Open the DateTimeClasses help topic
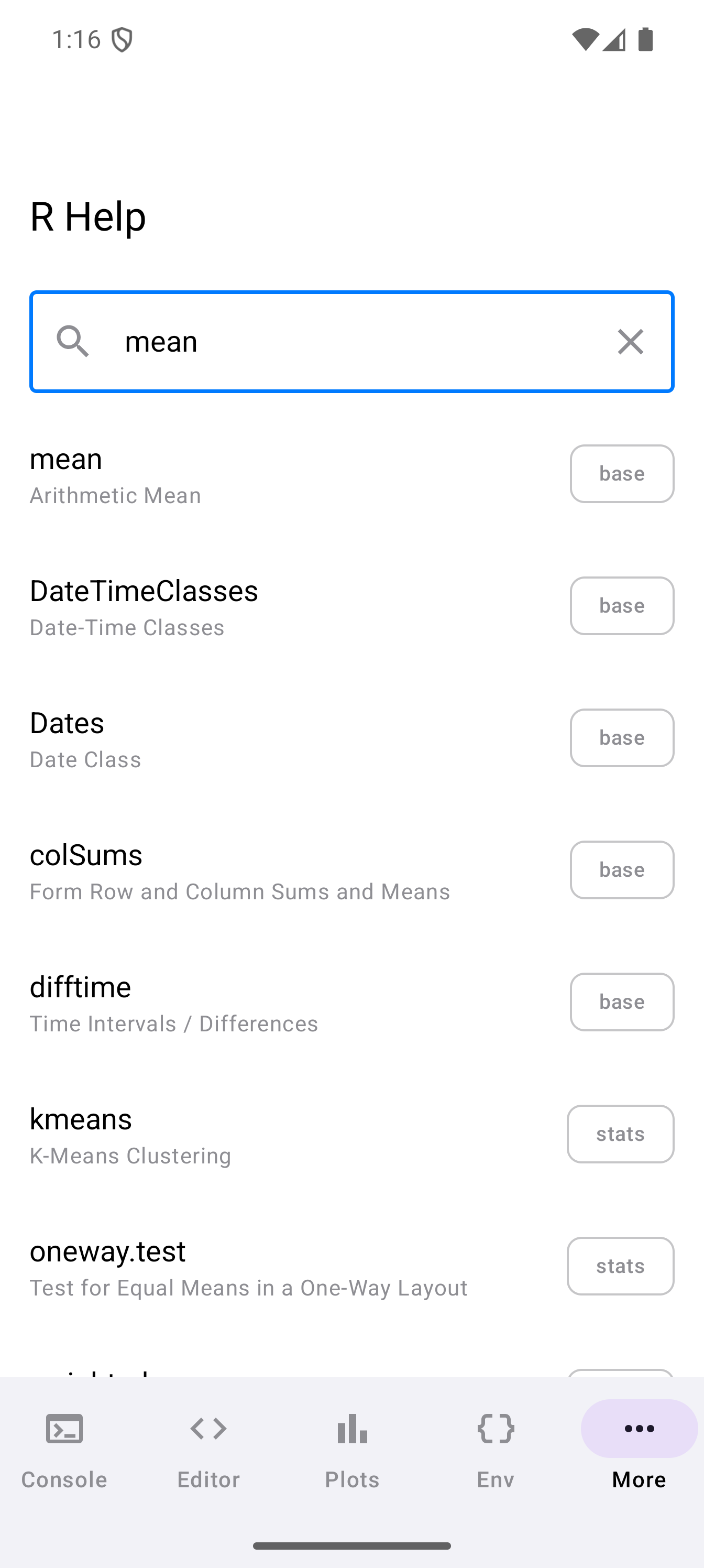This screenshot has width=704, height=1568. (244, 607)
